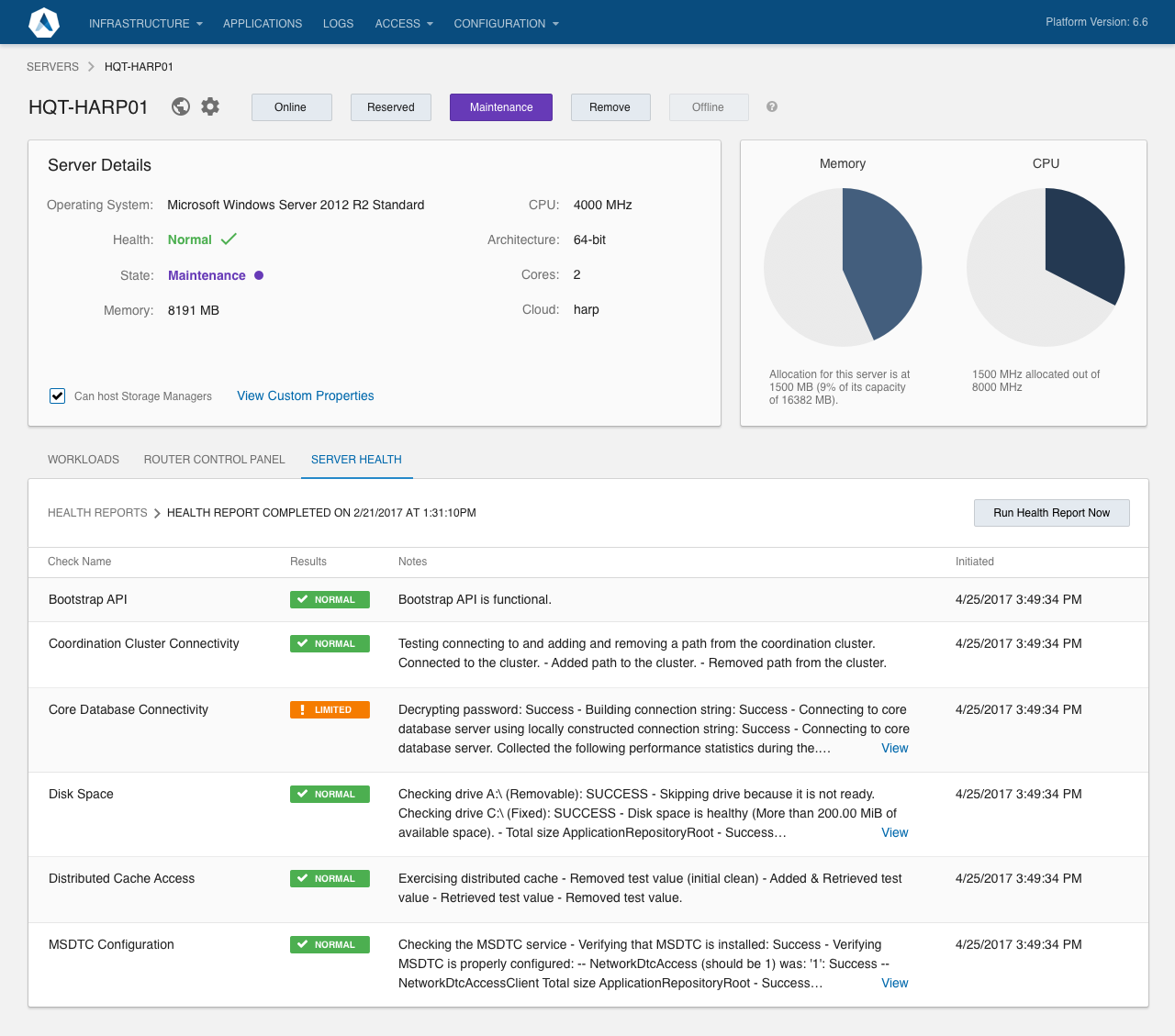This screenshot has width=1175, height=1036.
Task: Open the gear settings icon beside HQT-HARP01
Action: pos(209,106)
